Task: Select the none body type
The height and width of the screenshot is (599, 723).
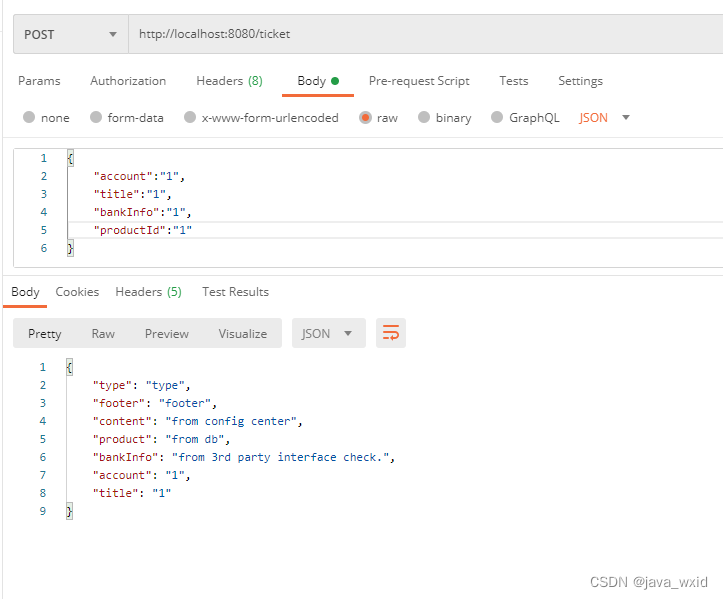Action: coord(46,118)
